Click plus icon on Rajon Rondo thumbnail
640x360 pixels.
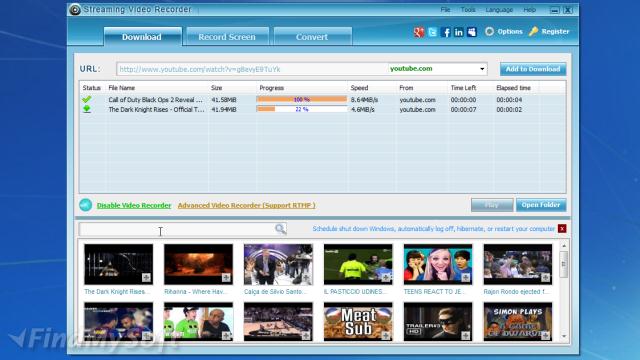[x=546, y=278]
